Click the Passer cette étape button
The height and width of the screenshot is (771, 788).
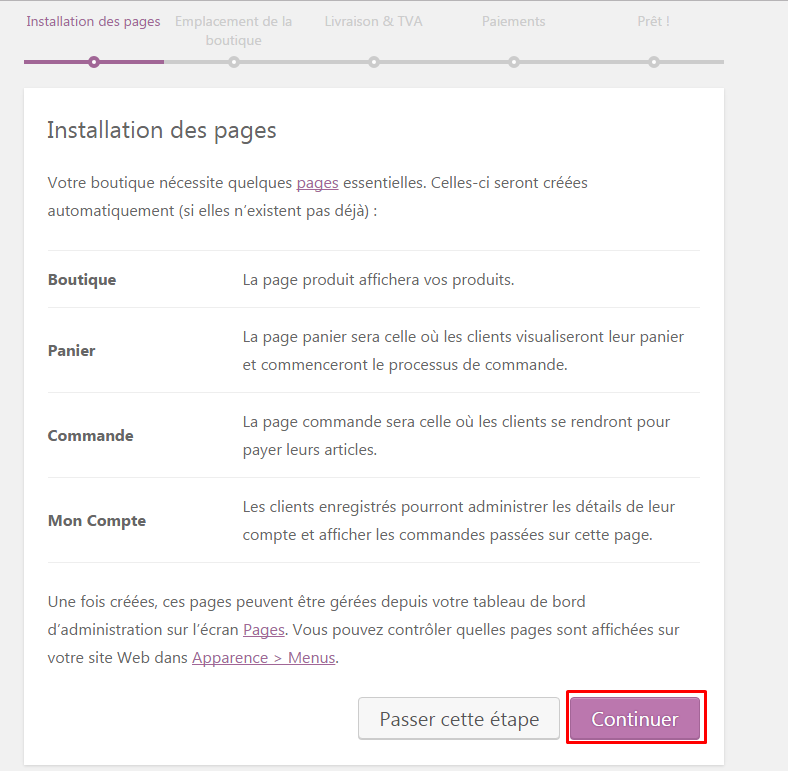point(459,718)
